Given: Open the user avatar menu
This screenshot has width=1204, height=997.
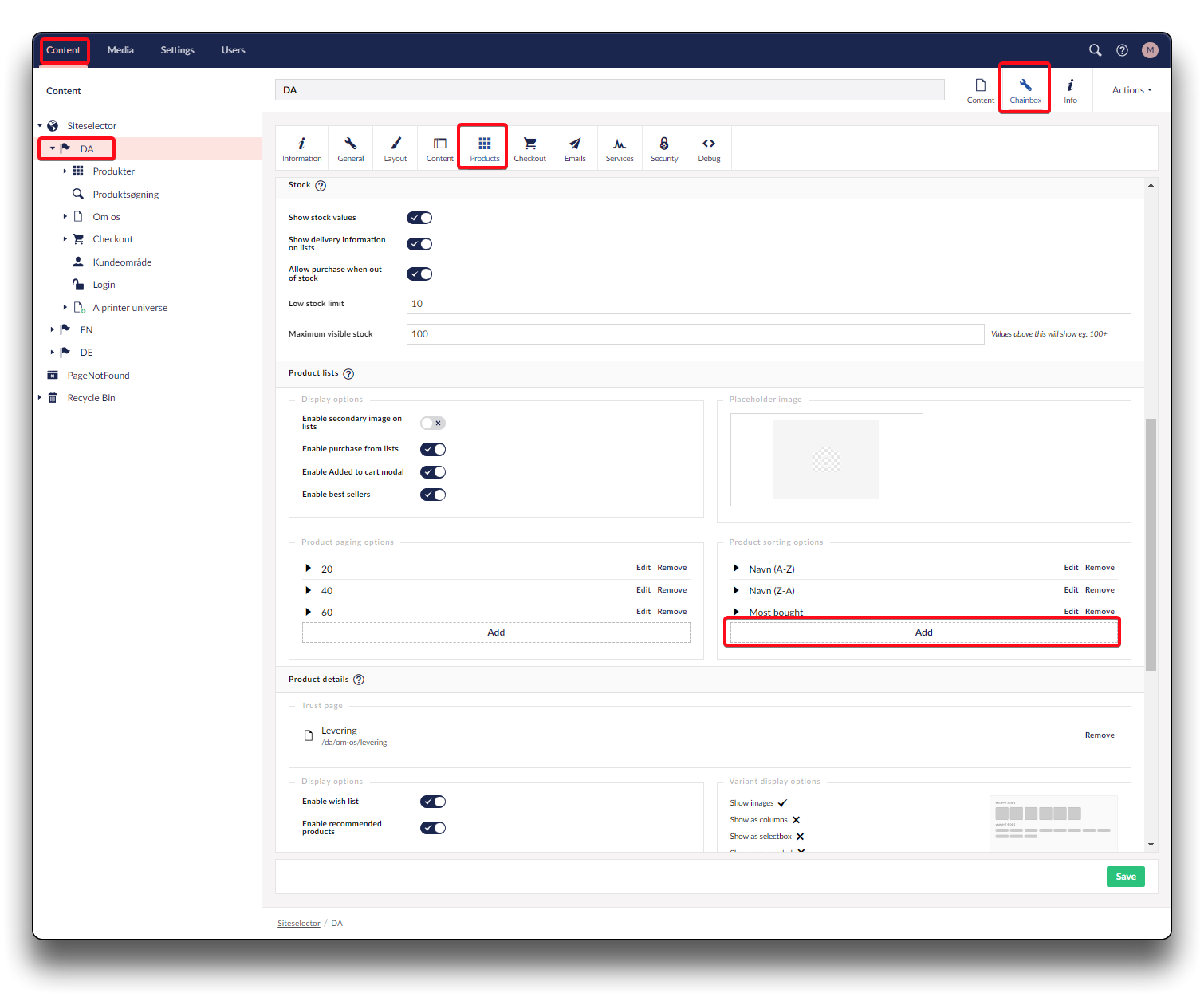Looking at the screenshot, I should [x=1150, y=50].
